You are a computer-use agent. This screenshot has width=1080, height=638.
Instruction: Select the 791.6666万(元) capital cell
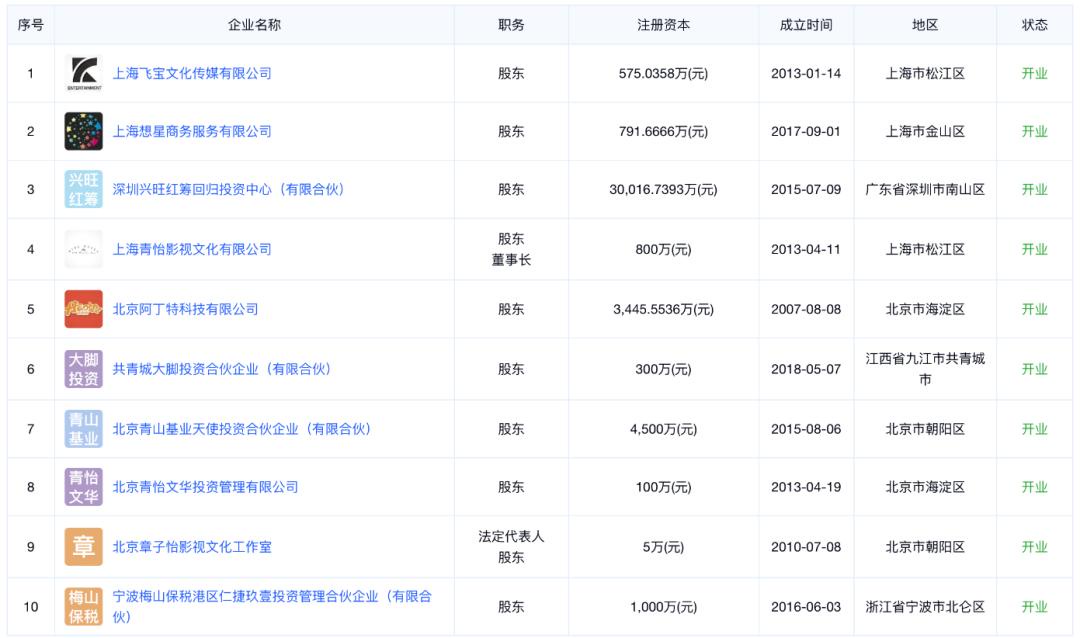coord(663,132)
